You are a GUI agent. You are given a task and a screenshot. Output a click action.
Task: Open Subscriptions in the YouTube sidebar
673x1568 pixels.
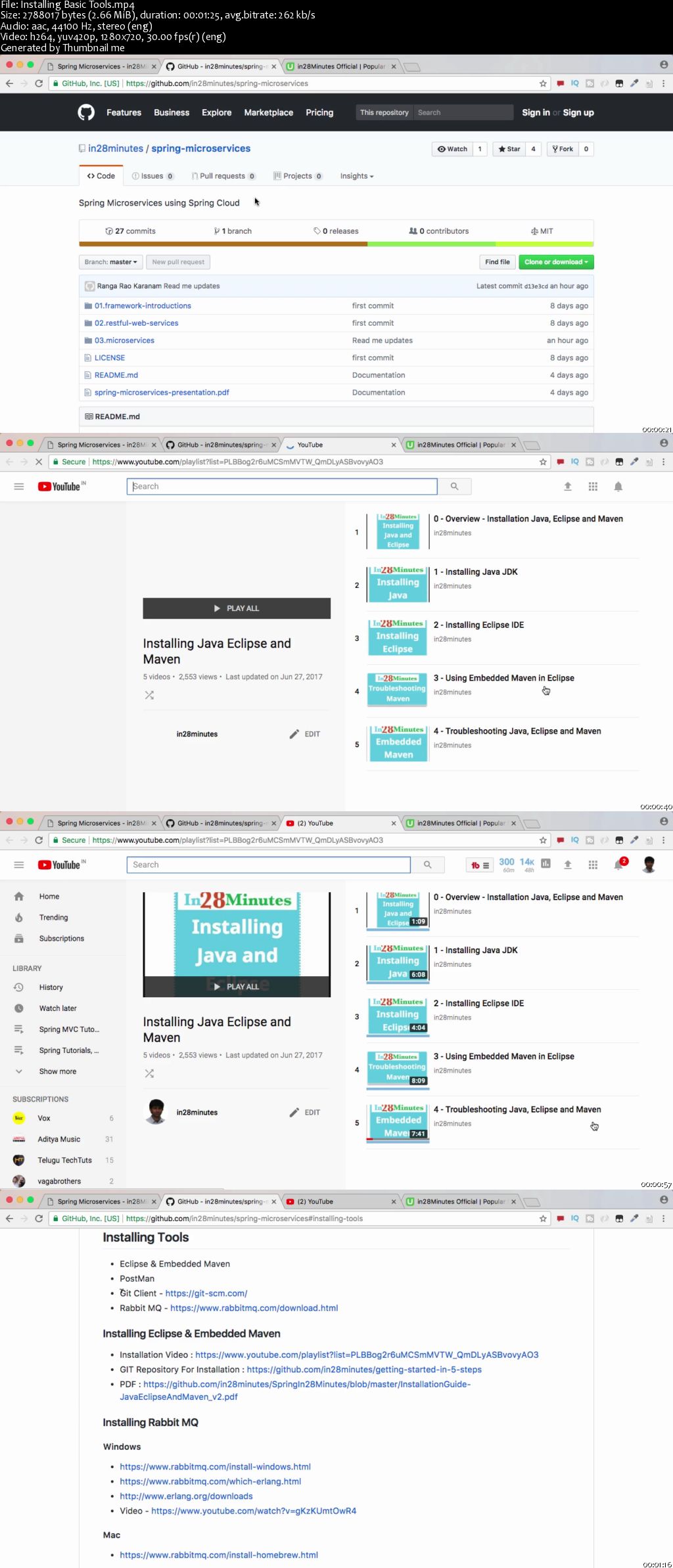click(61, 938)
